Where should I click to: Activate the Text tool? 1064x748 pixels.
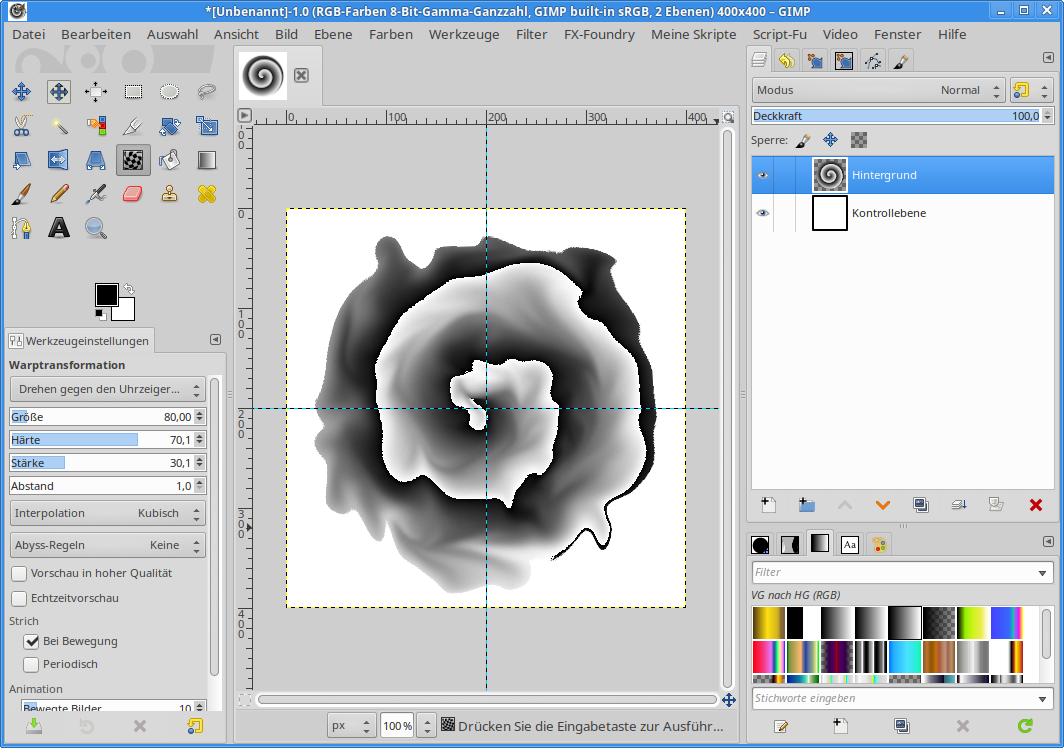tap(59, 227)
